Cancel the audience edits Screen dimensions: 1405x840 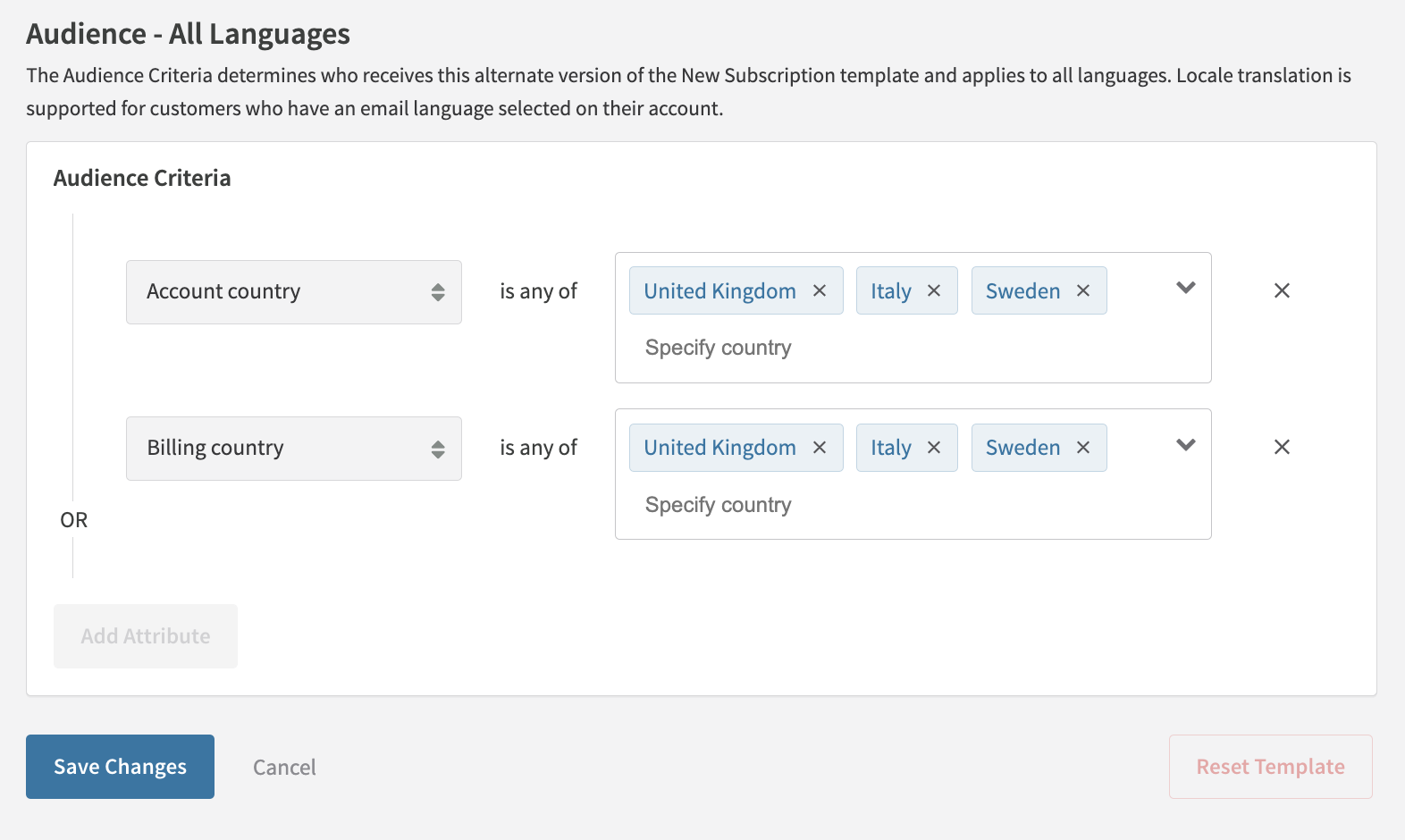pos(284,768)
